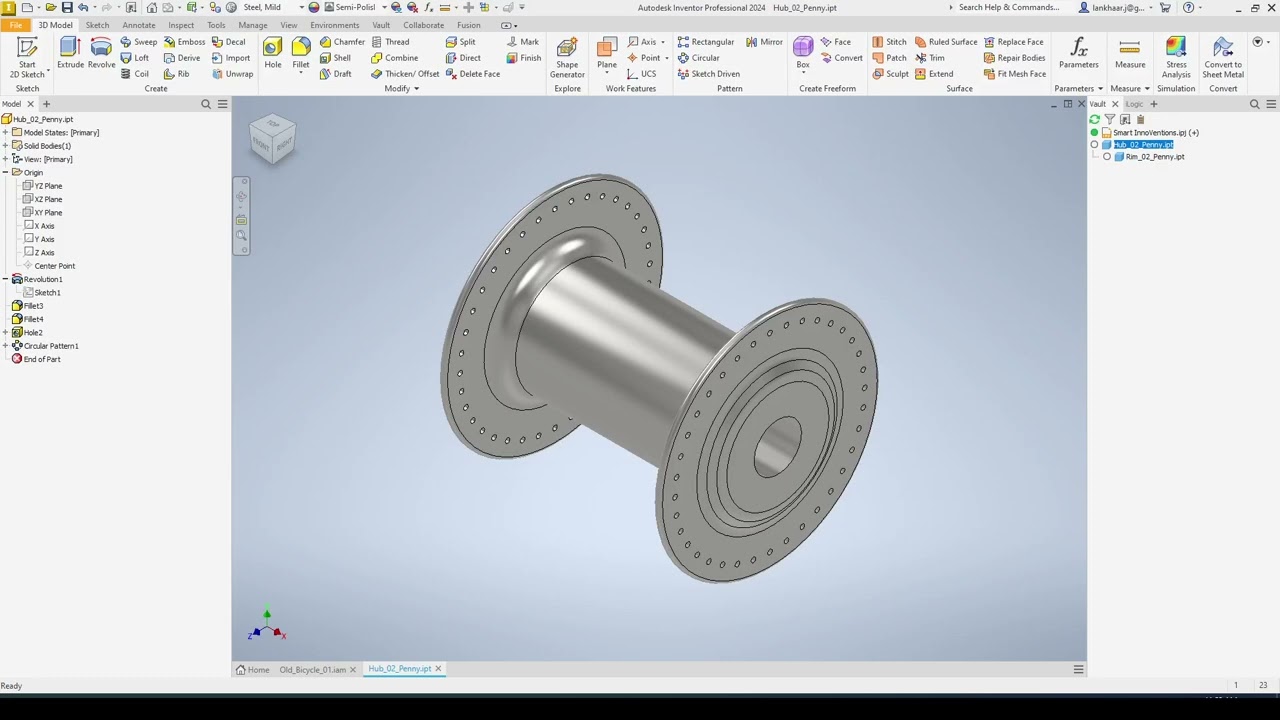
Task: Pick the Coil tool
Action: point(134,74)
